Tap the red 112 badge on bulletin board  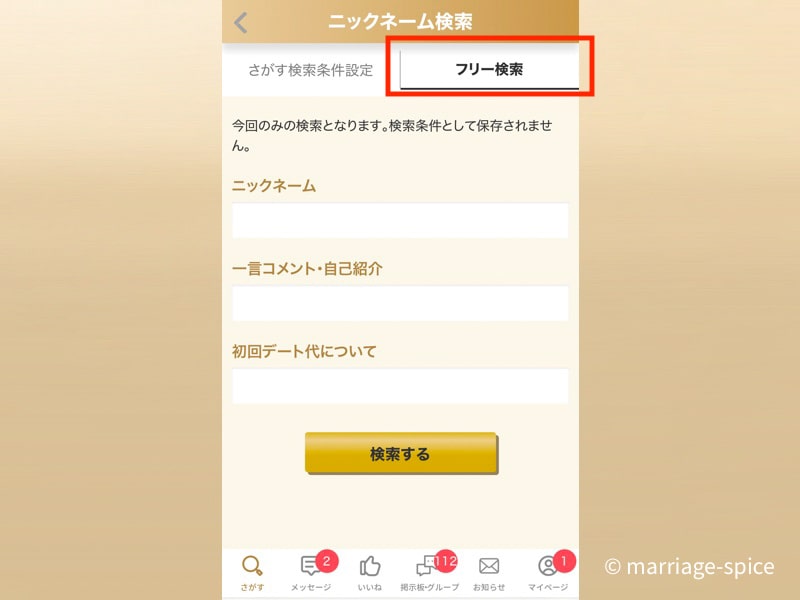pyautogui.click(x=445, y=562)
